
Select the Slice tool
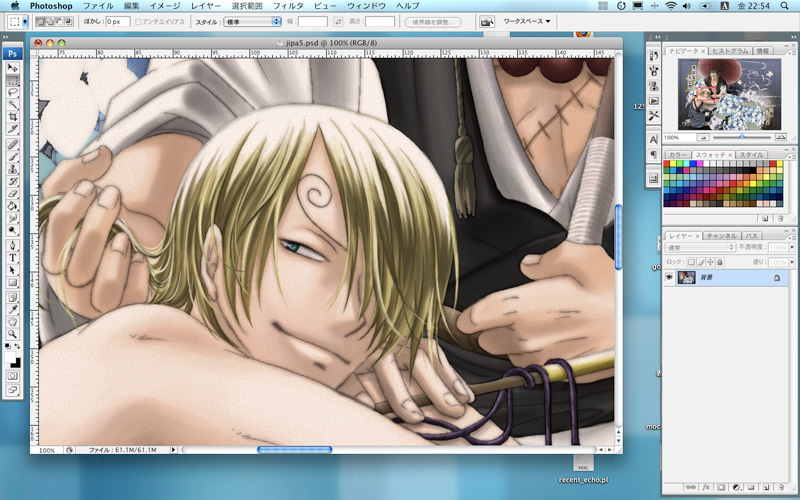tap(12, 129)
